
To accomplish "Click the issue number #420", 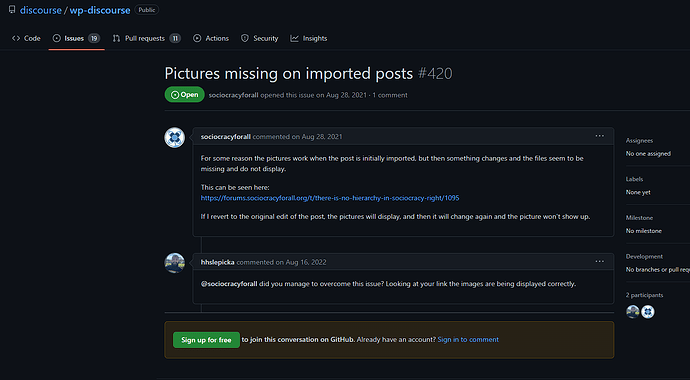I will point(435,73).
